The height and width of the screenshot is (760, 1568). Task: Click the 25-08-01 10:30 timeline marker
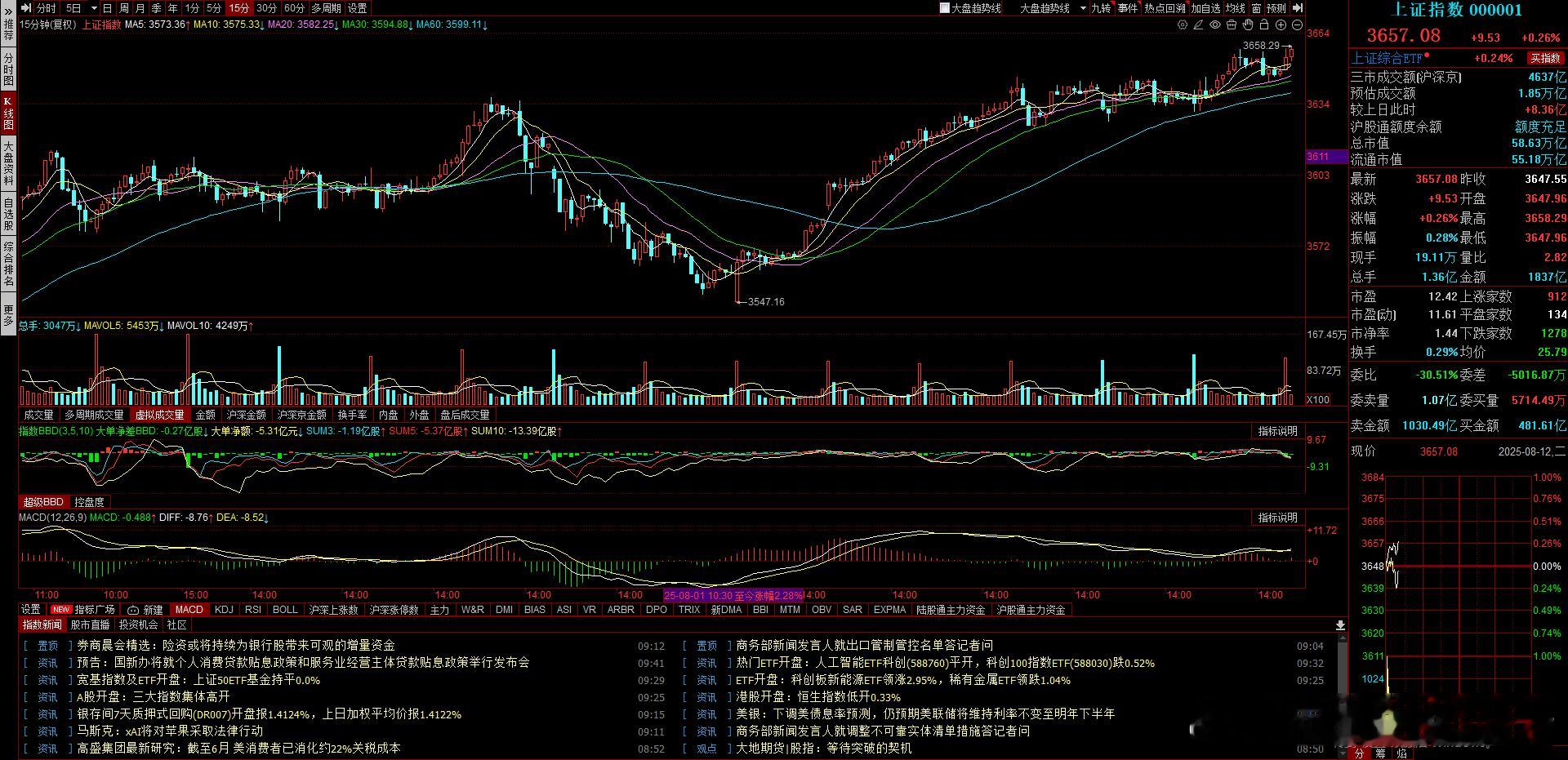click(x=733, y=595)
